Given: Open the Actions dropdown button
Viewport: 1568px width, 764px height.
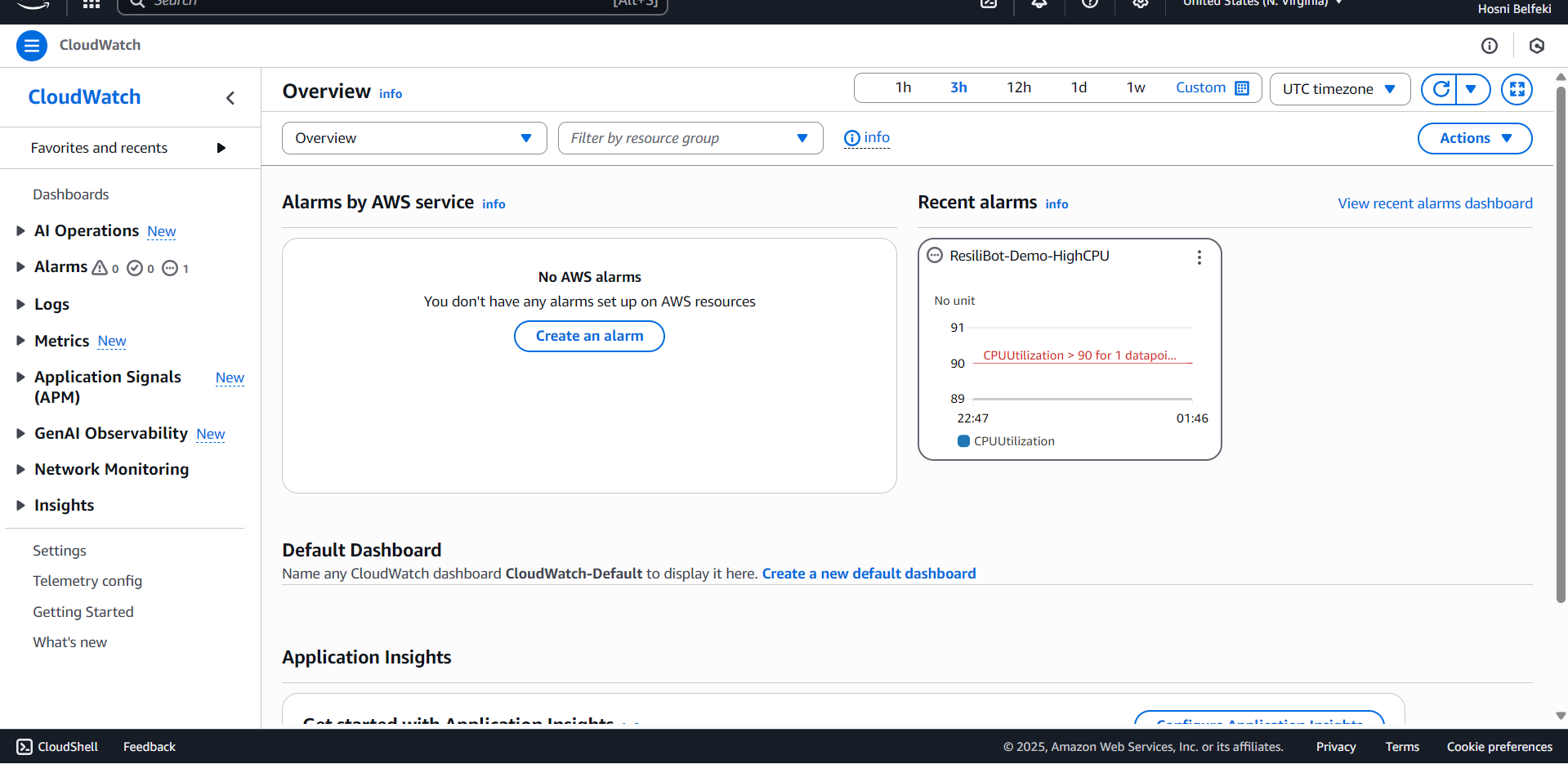Looking at the screenshot, I should [1475, 138].
